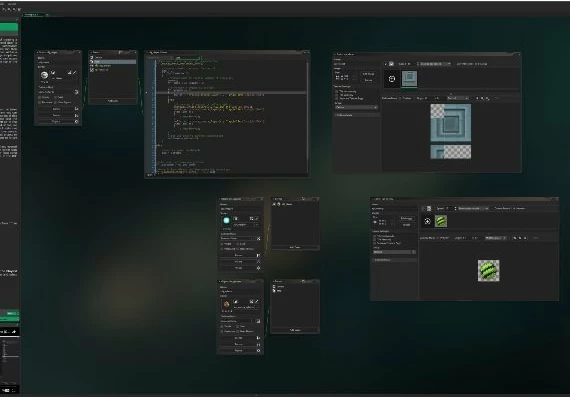This screenshot has width=570, height=397.
Task: Click middle zoom icon in tile sprite editor
Action: 482,98
